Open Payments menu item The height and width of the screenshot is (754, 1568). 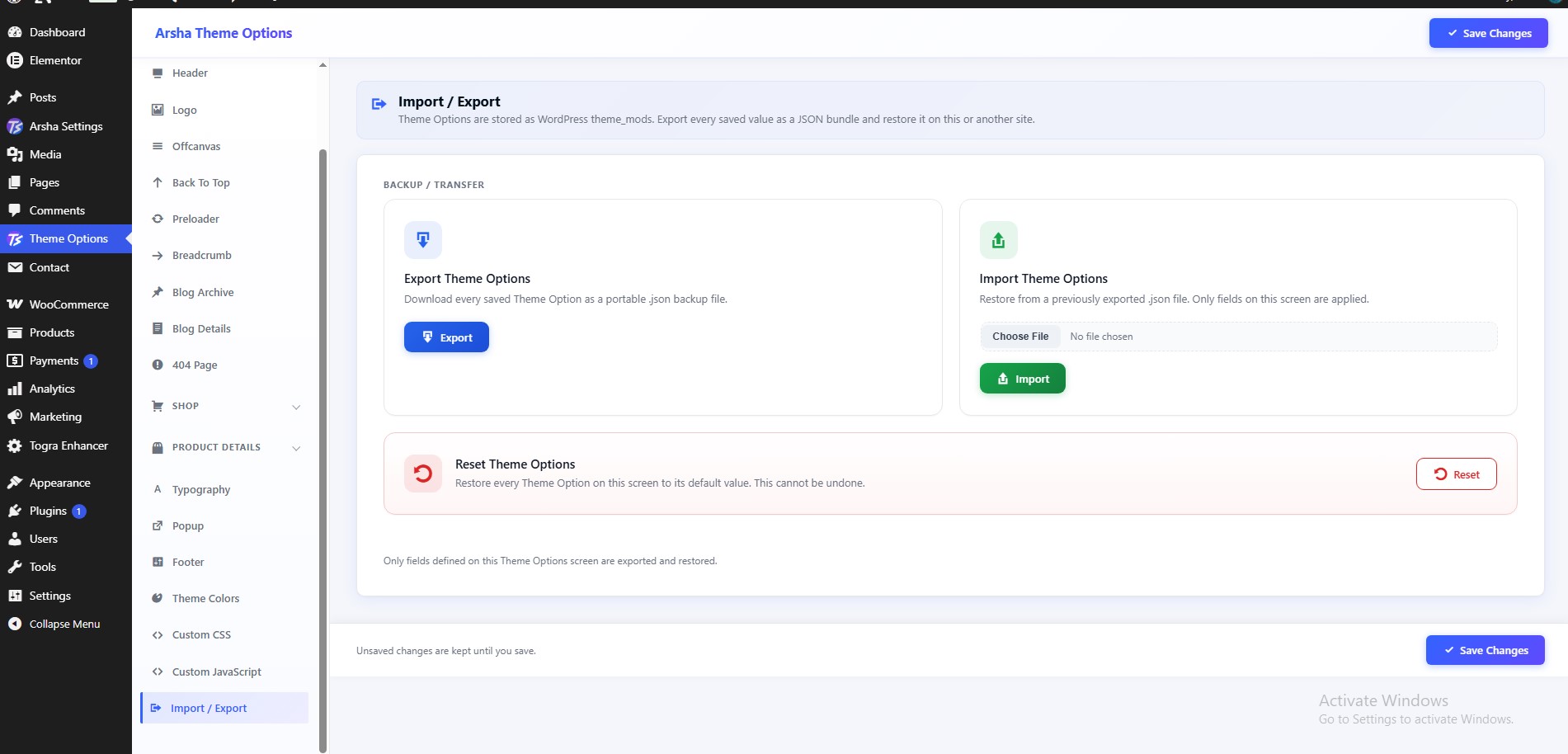[66, 361]
